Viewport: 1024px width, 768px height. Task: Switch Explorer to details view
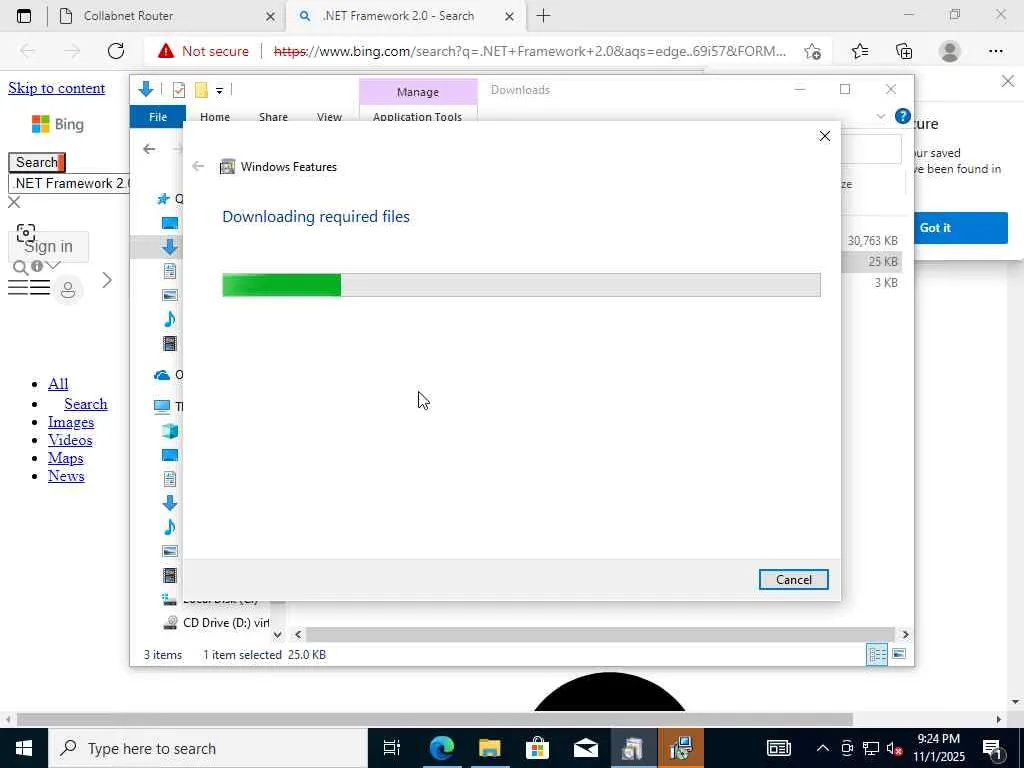[876, 654]
